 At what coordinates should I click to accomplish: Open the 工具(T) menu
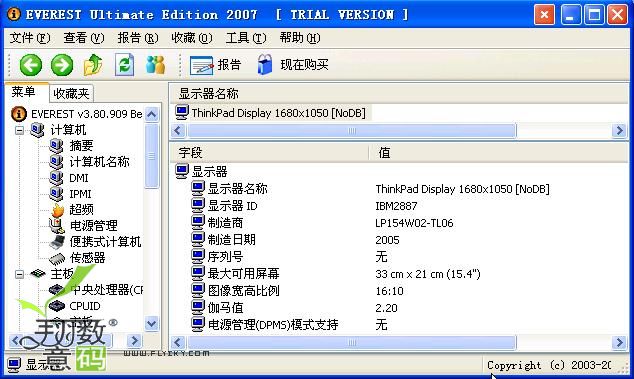246,38
